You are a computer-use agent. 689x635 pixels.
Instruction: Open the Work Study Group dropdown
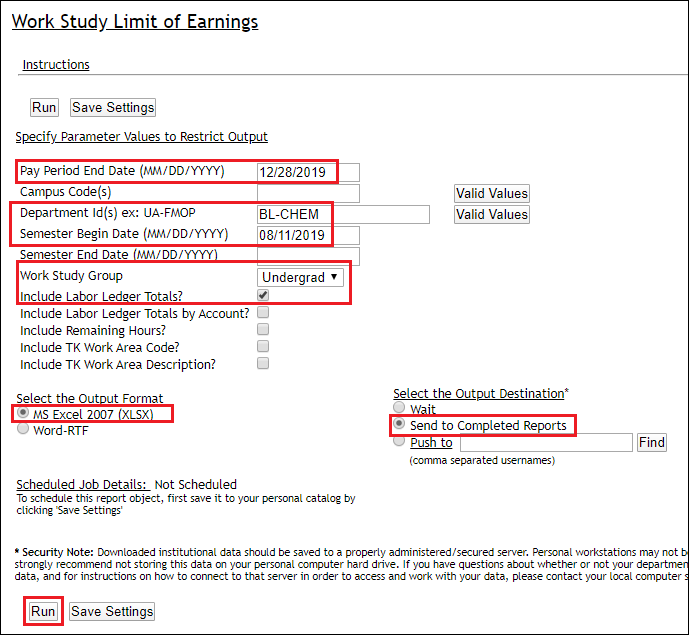(x=300, y=277)
